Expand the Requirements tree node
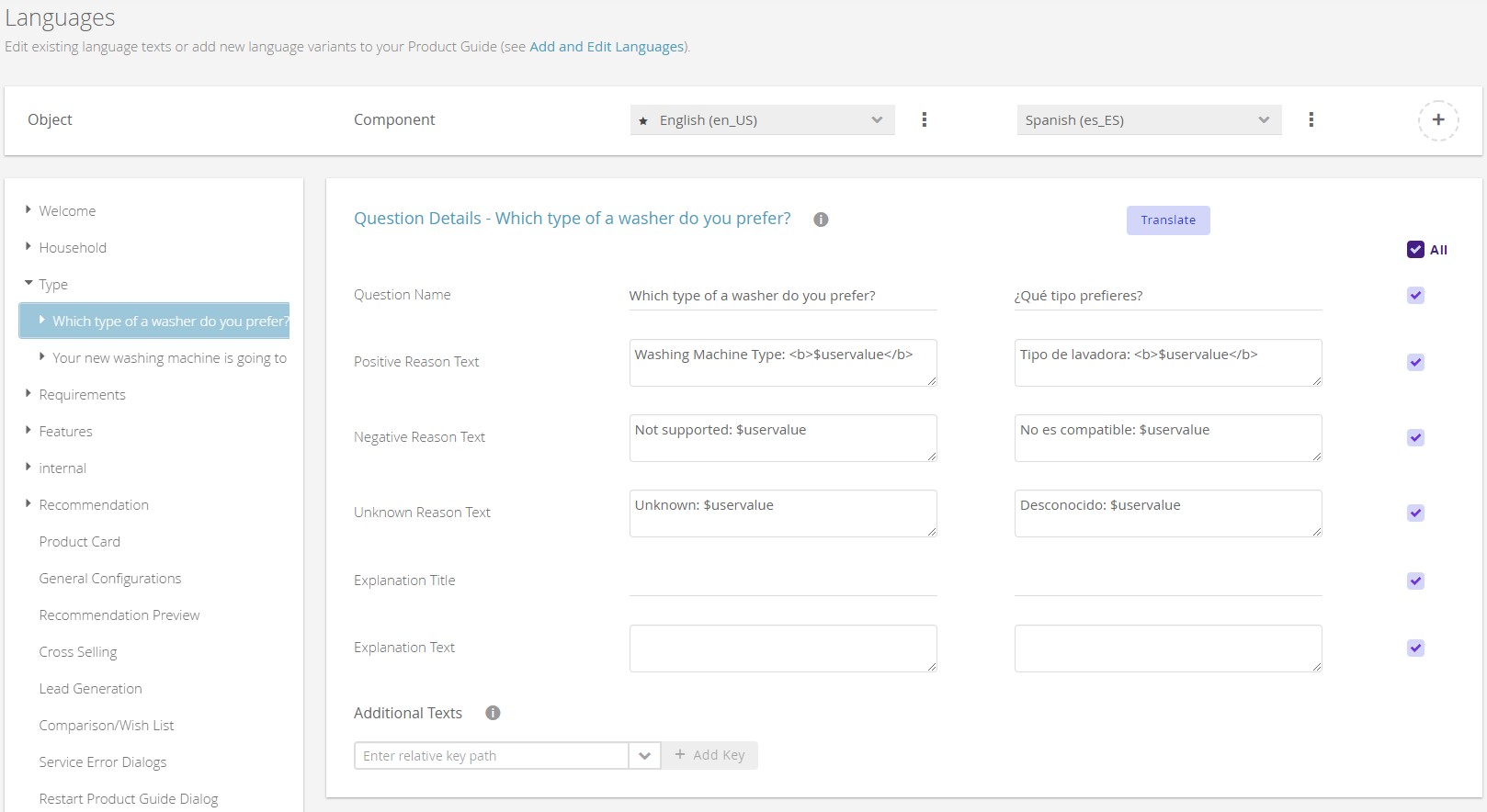 click(28, 394)
